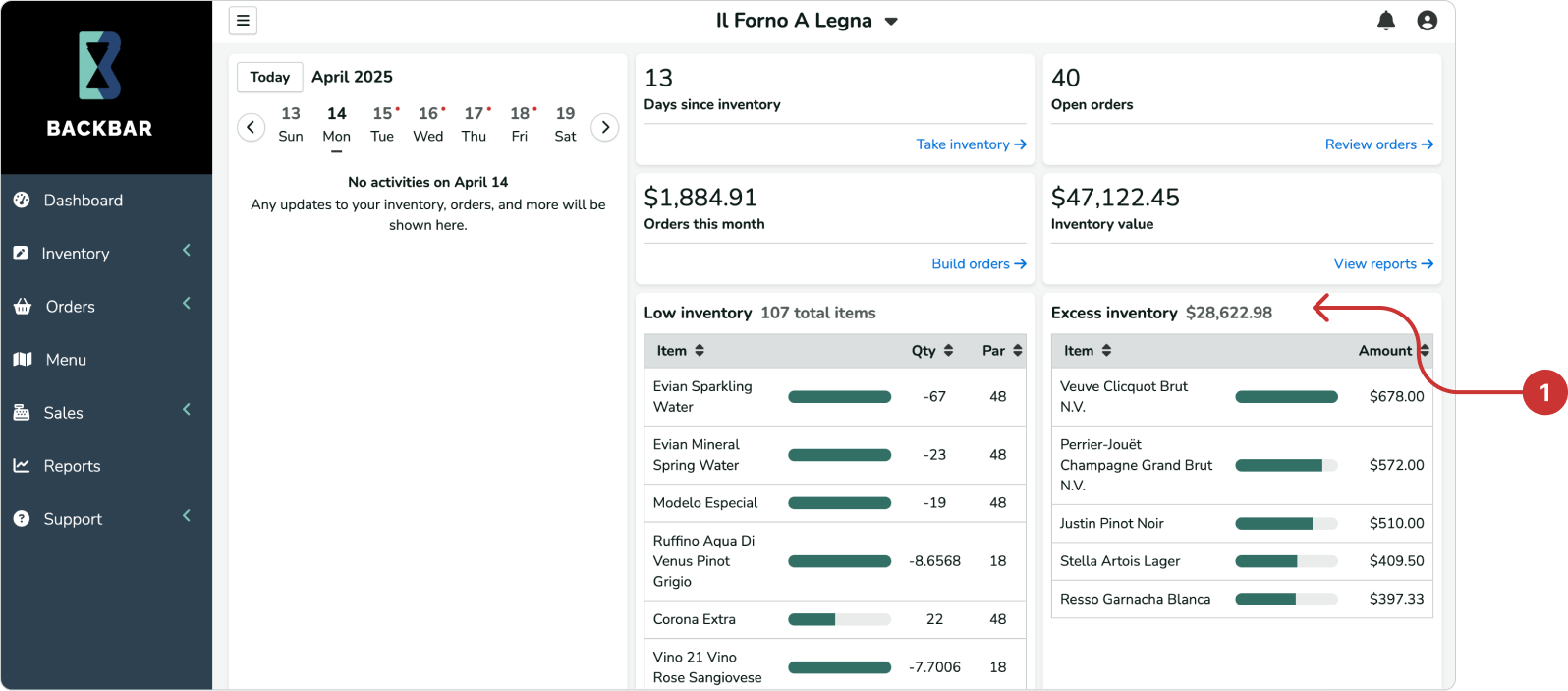Open the user account avatar
The width and height of the screenshot is (1568, 691).
pyautogui.click(x=1428, y=20)
